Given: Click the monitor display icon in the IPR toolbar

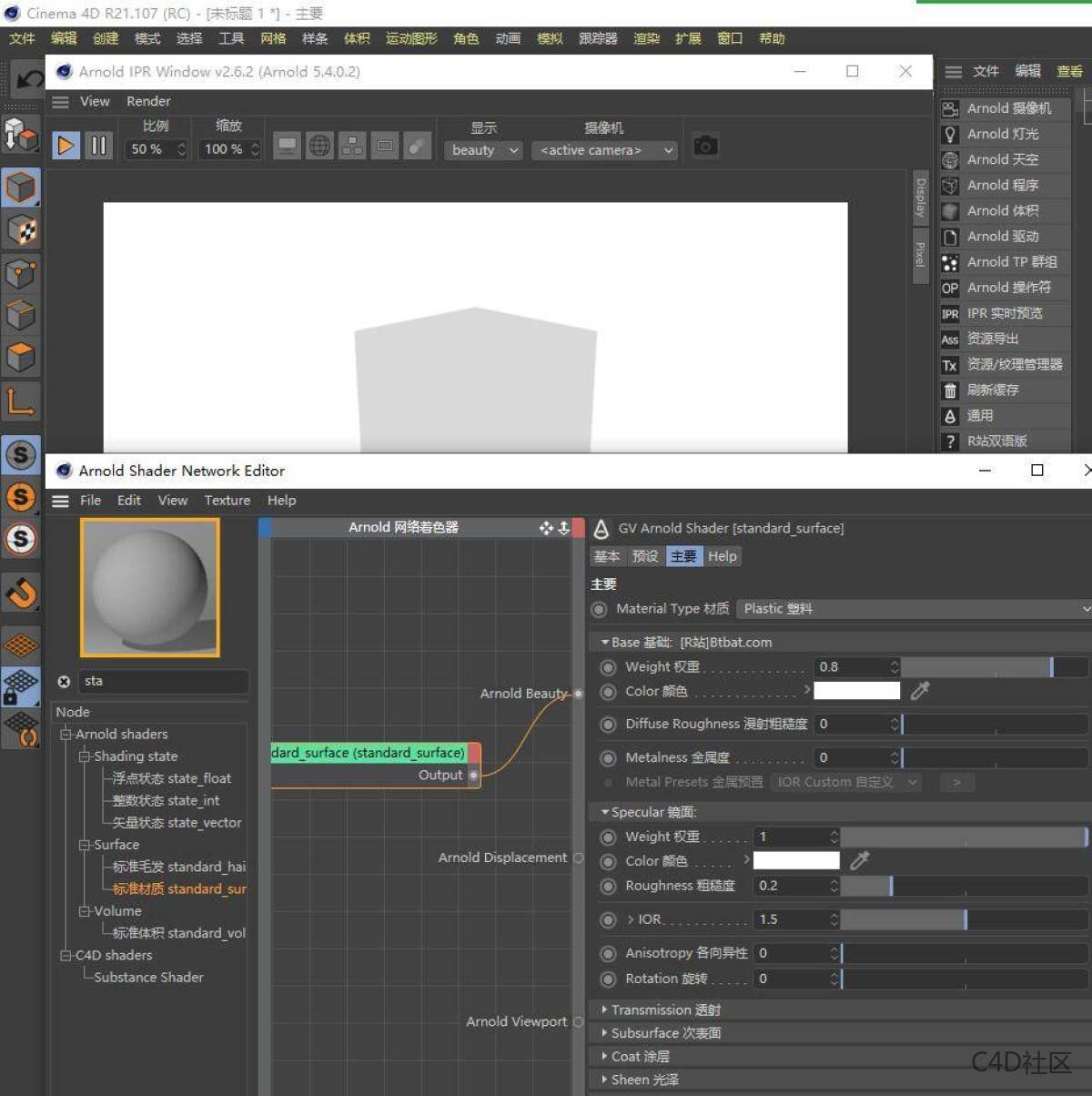Looking at the screenshot, I should (287, 146).
